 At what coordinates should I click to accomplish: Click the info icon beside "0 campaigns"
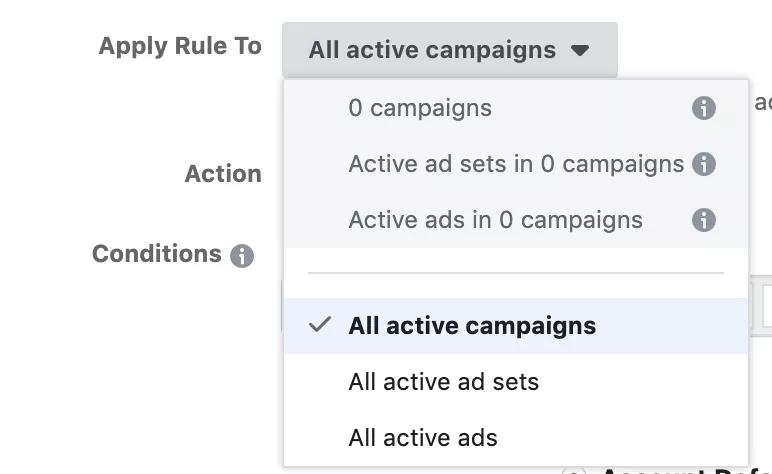pos(704,108)
